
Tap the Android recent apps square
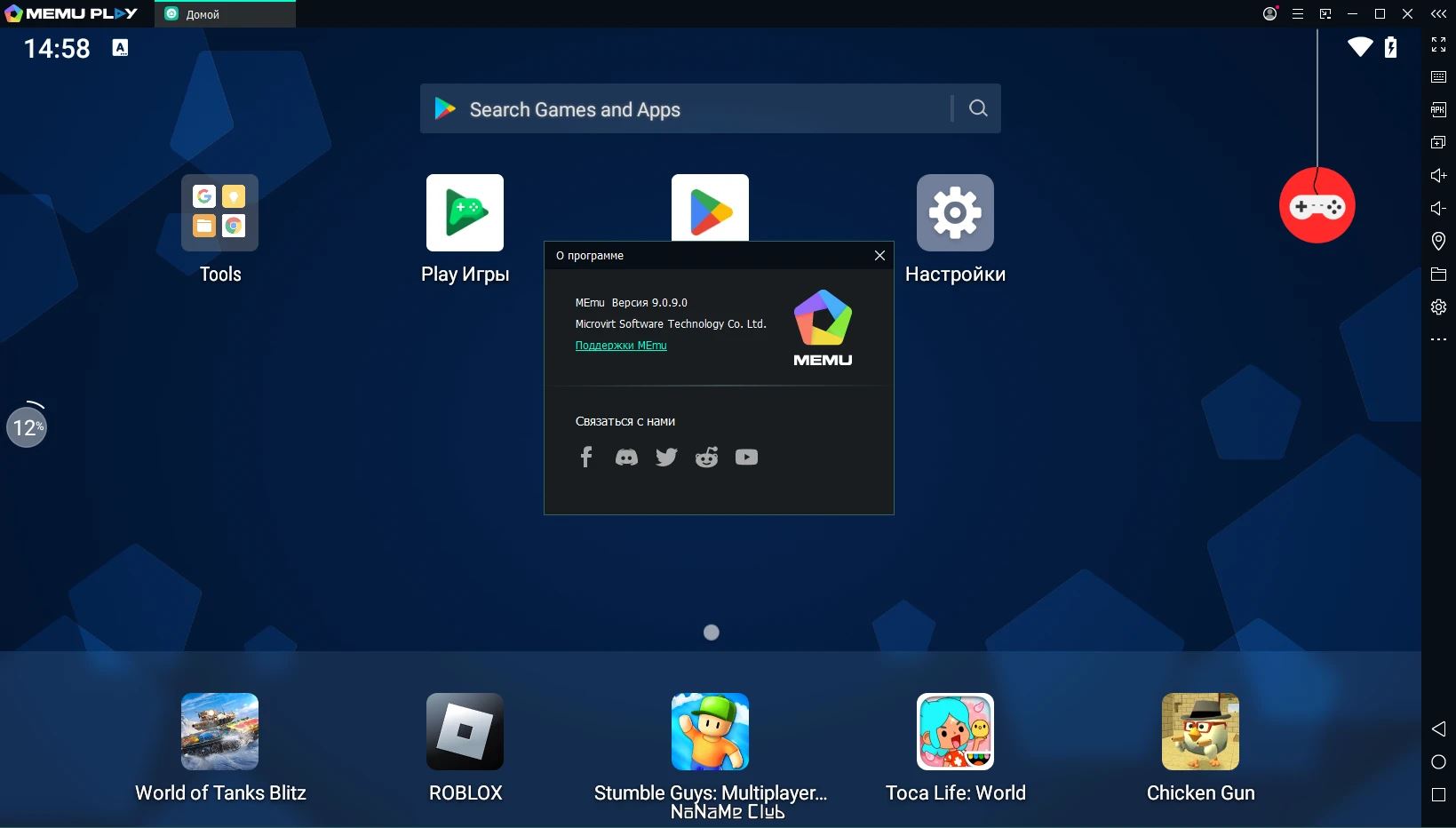[x=1438, y=795]
